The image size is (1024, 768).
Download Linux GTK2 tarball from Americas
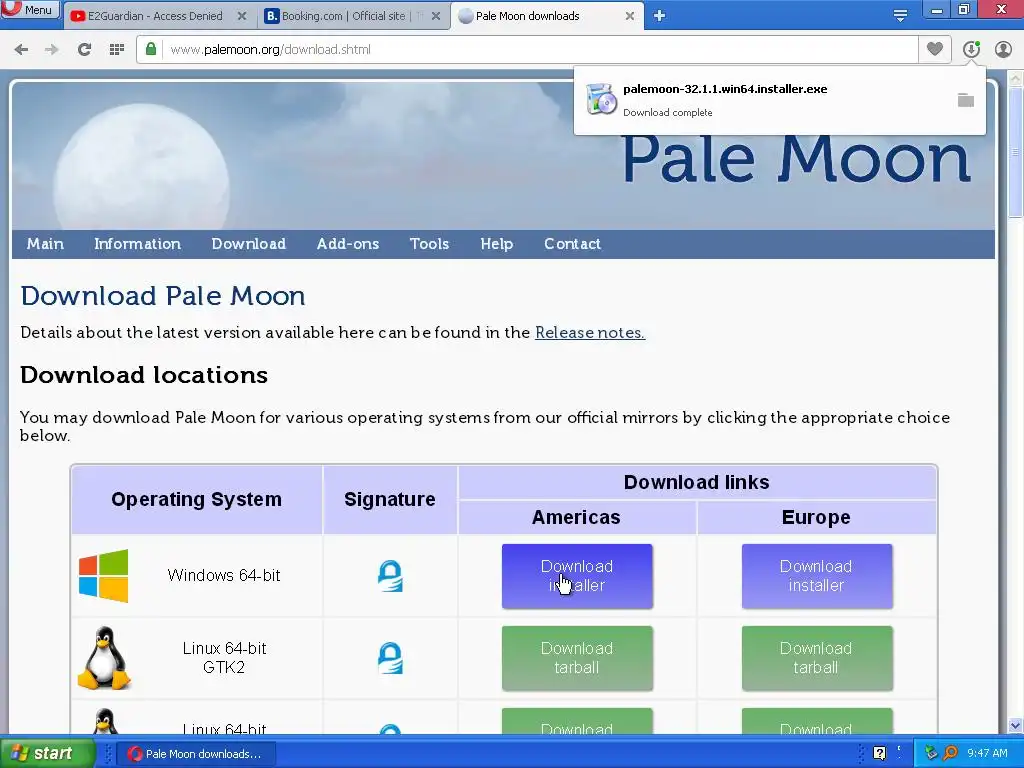pyautogui.click(x=577, y=658)
